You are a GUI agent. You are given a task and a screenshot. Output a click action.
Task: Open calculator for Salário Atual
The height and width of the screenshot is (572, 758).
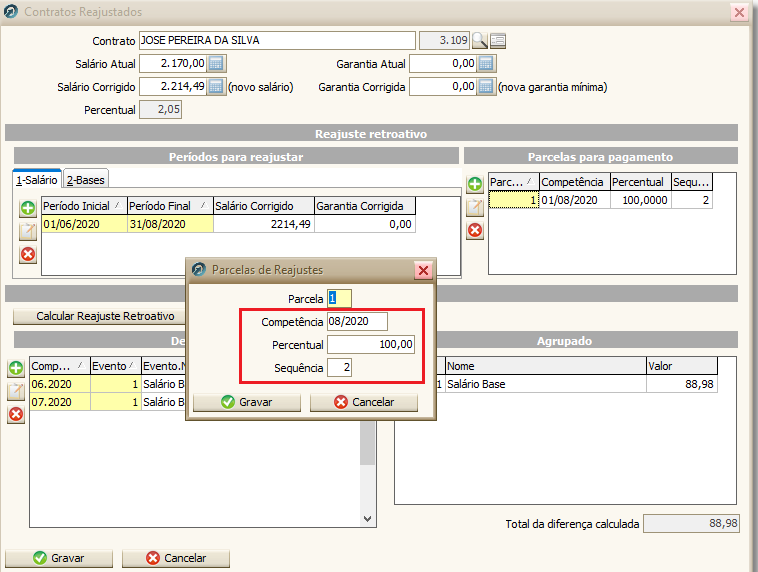tap(216, 63)
